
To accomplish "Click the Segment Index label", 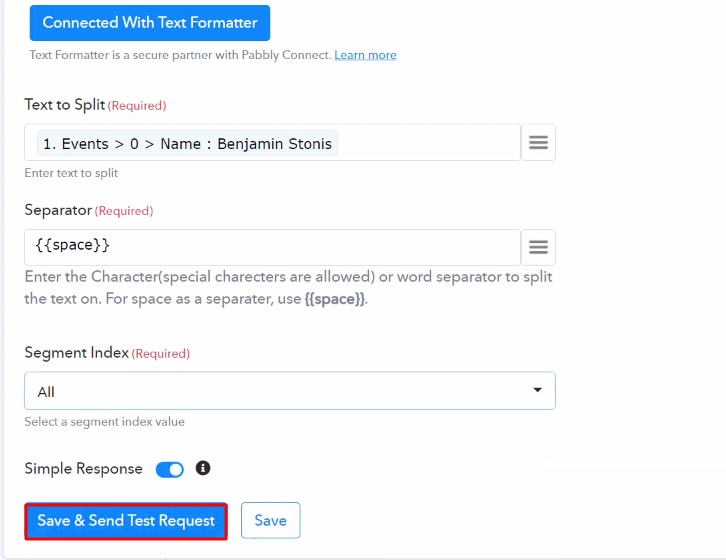I will [76, 353].
